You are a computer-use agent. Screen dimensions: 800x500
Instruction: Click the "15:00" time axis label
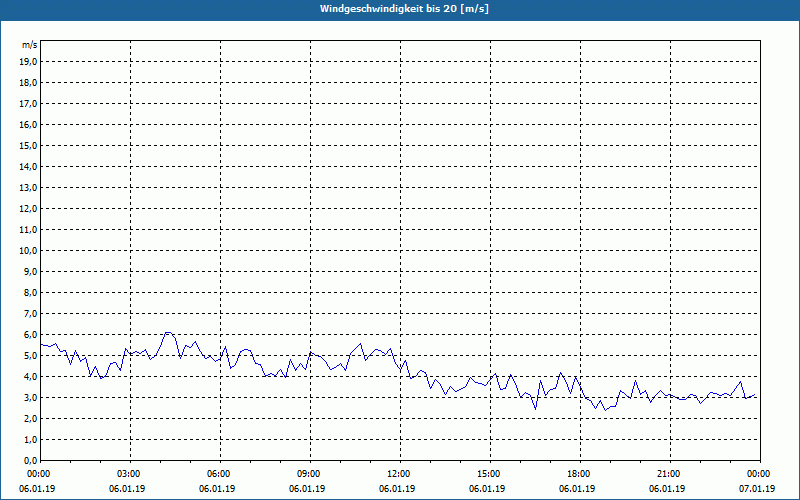point(490,474)
